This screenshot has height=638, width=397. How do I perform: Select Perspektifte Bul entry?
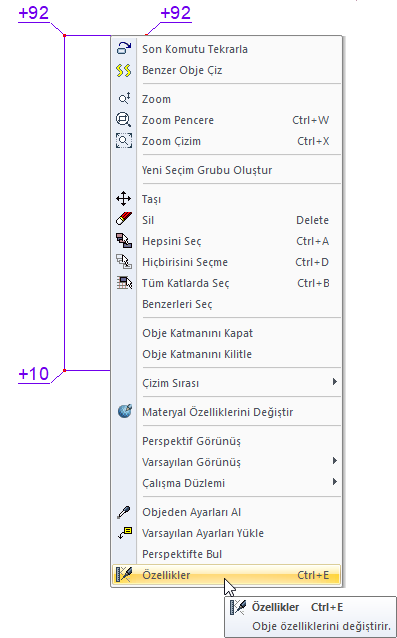[x=226, y=554]
